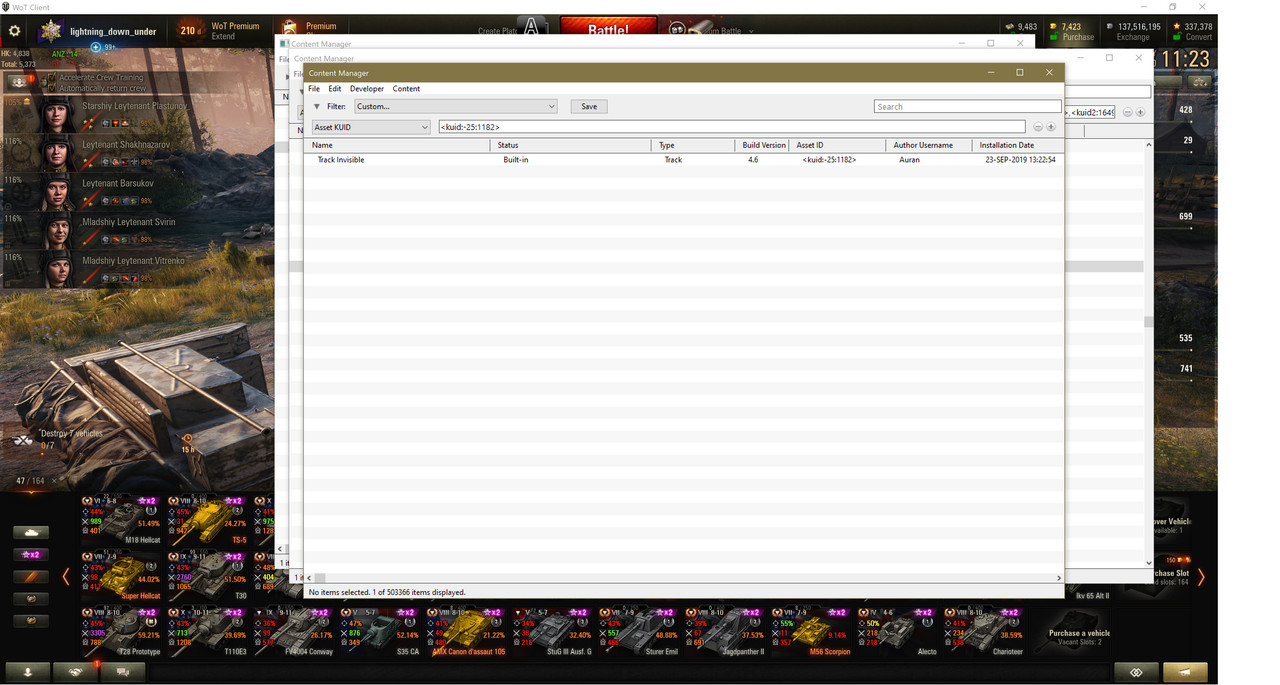The width and height of the screenshot is (1280, 685).
Task: Click Exchange credits link
Action: (1132, 37)
